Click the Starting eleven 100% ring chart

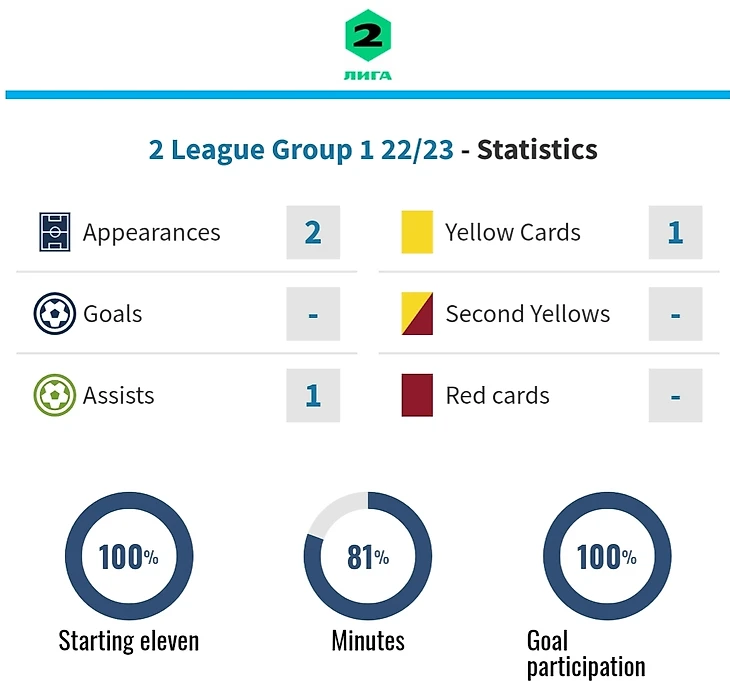128,556
